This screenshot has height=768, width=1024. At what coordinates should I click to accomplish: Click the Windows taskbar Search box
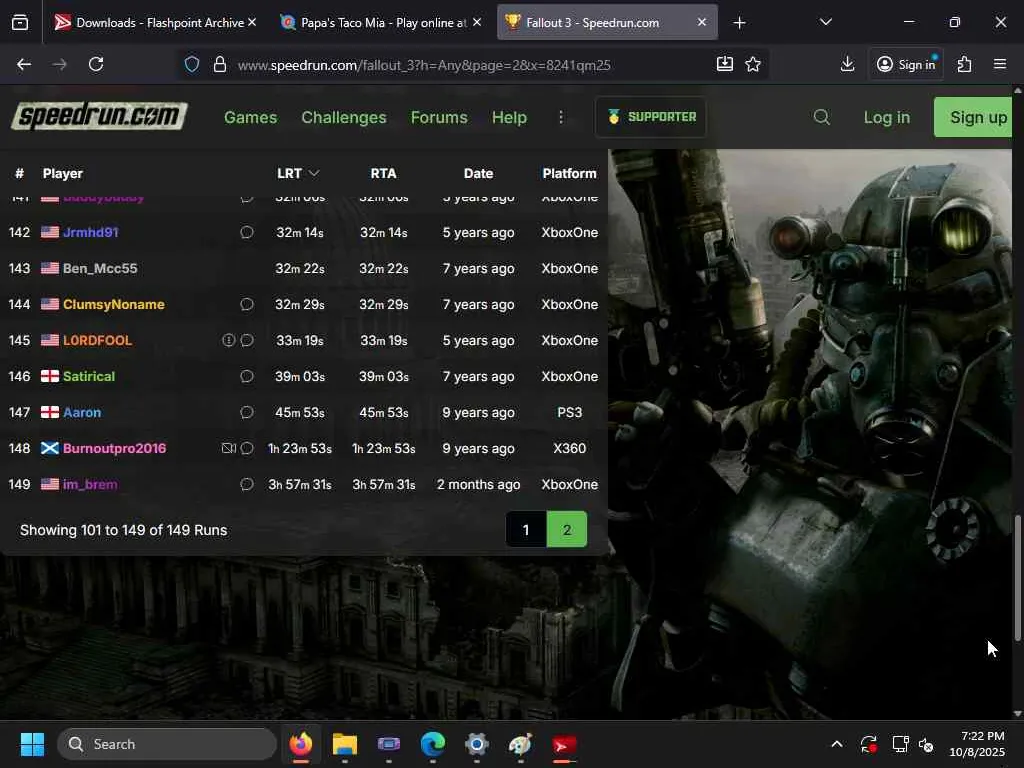point(167,744)
